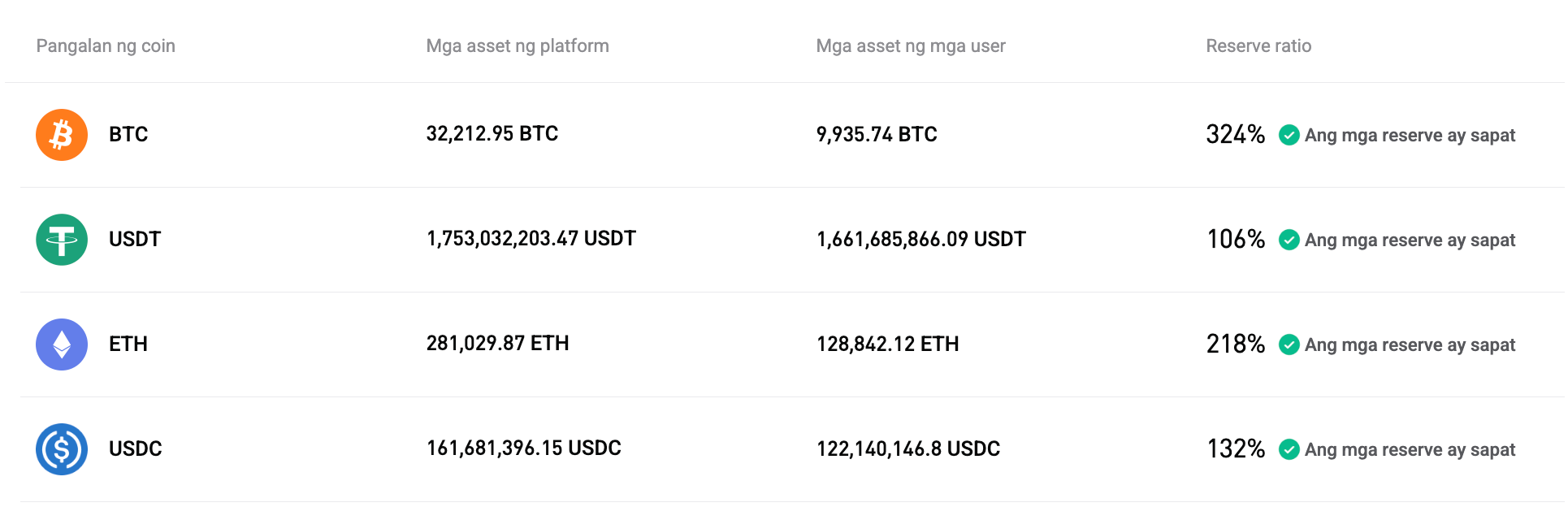1568x507 pixels.
Task: Select the USDC dollar logo icon
Action: [x=61, y=448]
